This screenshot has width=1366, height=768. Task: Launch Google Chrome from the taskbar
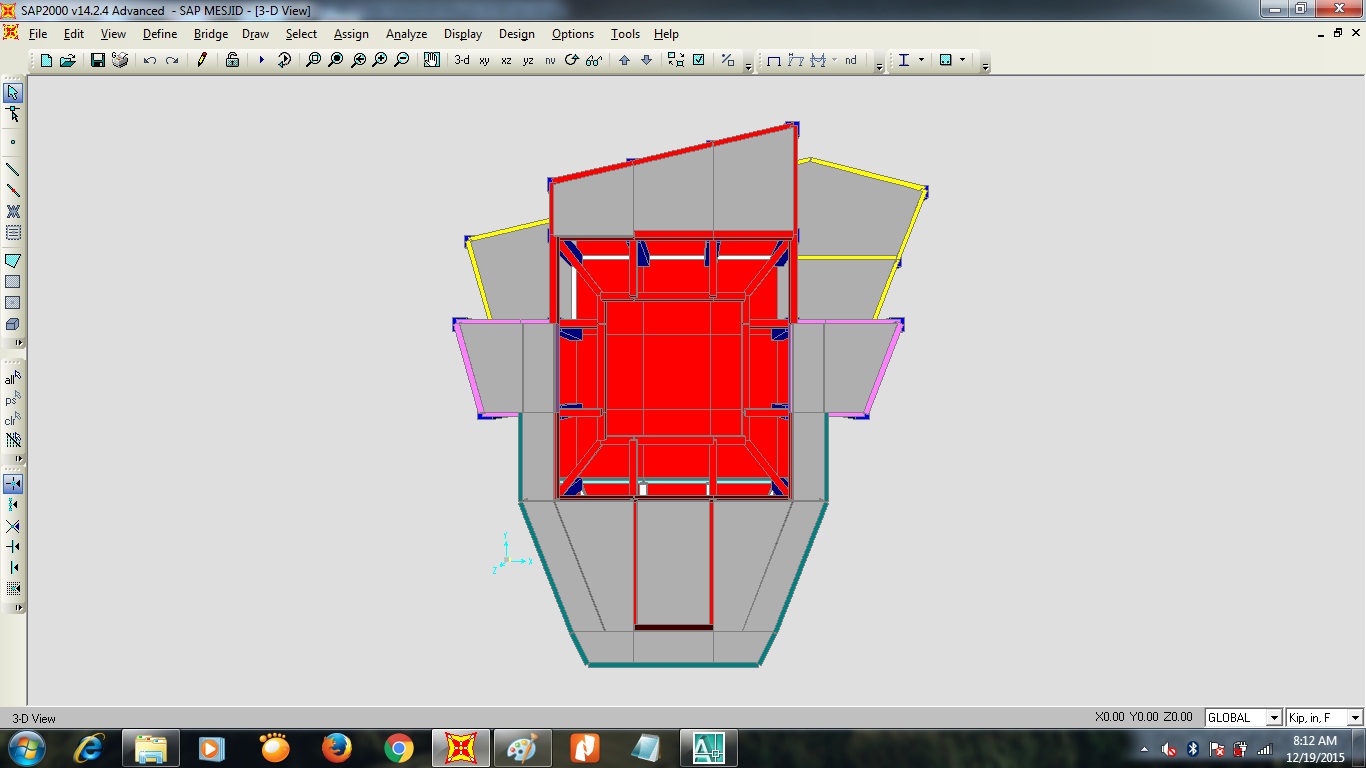[399, 748]
